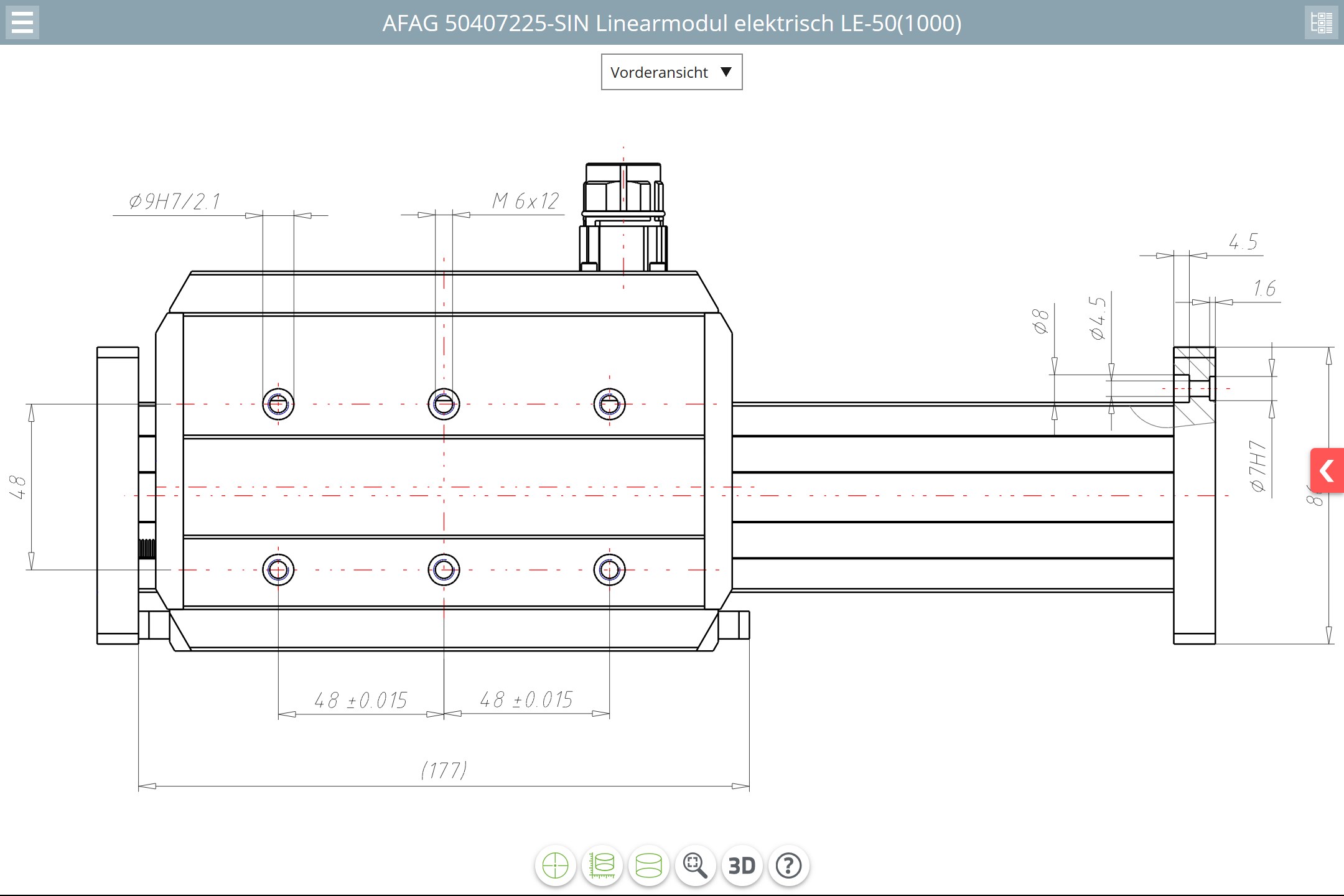
Task: Expand the red side panel chevron
Action: (1327, 470)
